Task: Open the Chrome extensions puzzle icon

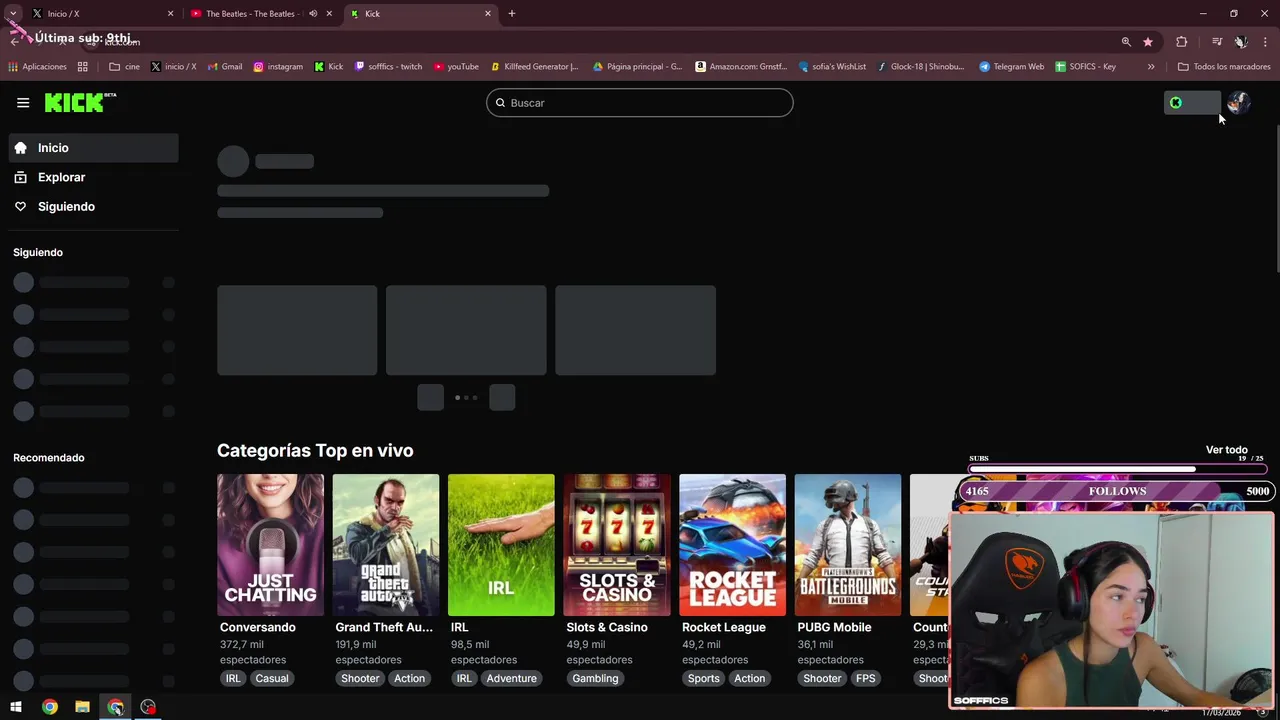Action: point(1182,42)
